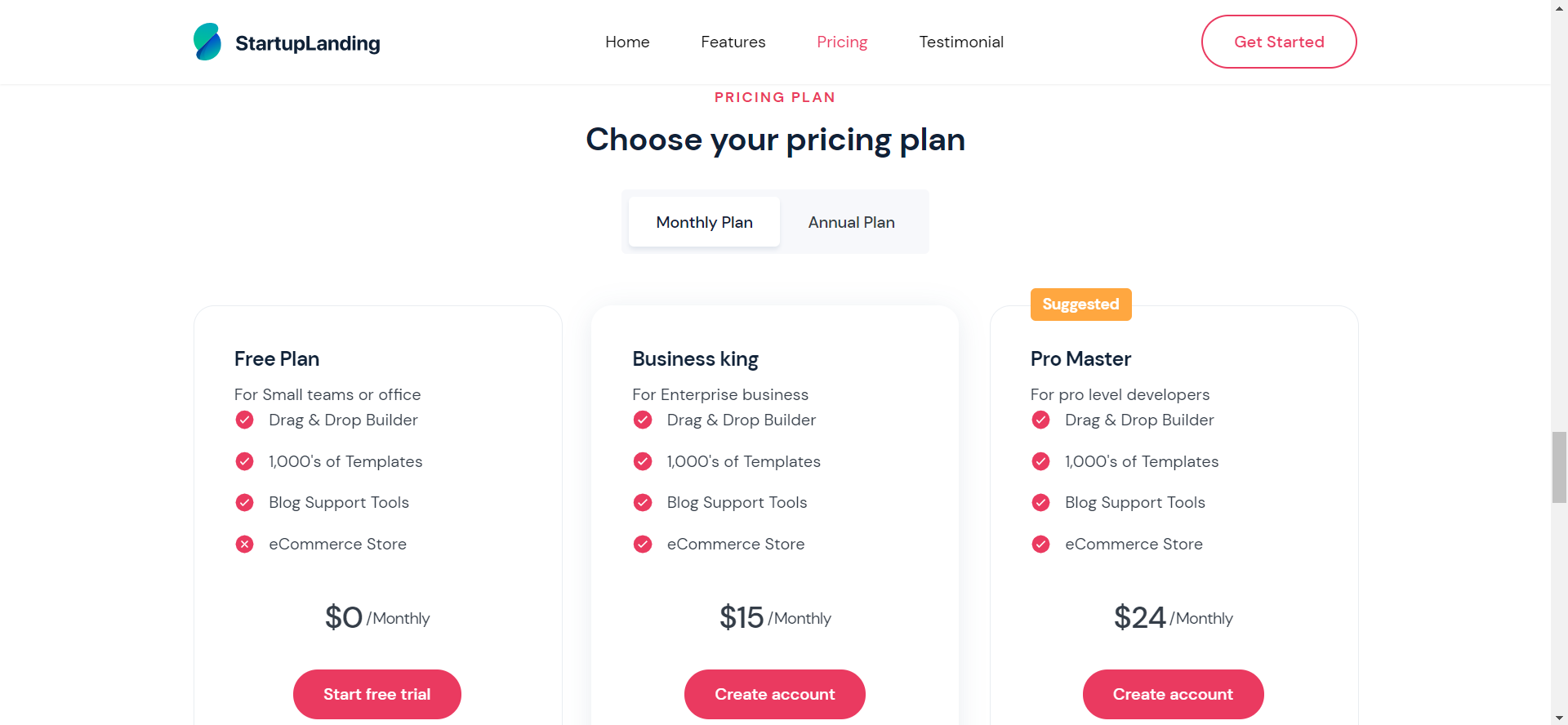Navigate to the Testimonial section
1568x725 pixels.
[961, 42]
